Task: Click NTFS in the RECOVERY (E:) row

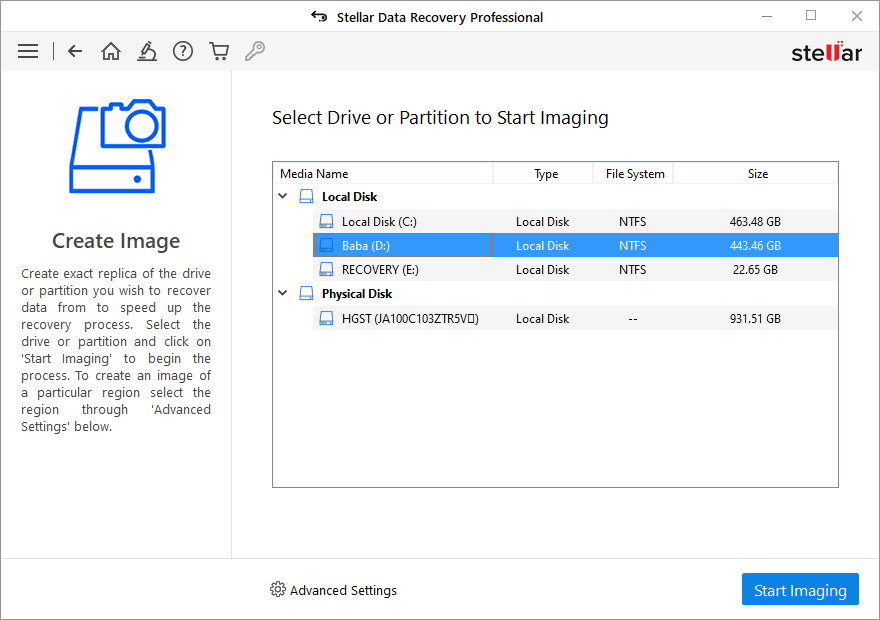Action: [632, 270]
